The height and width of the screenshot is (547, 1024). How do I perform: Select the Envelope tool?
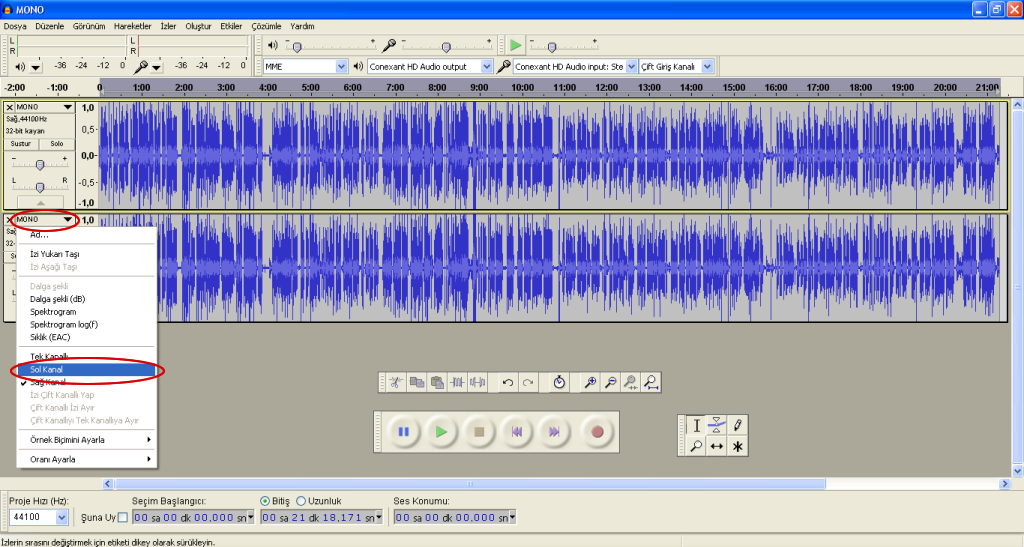716,426
